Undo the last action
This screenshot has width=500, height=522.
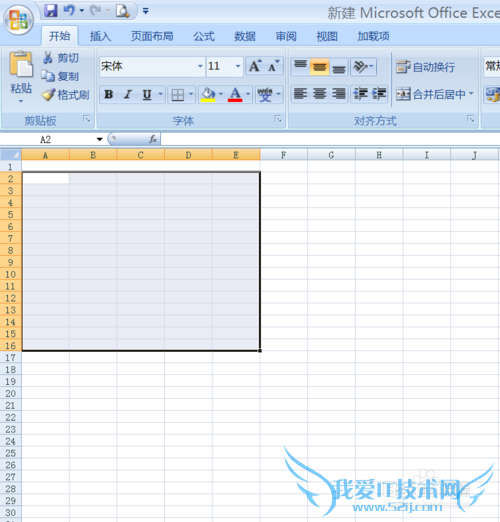click(x=69, y=11)
